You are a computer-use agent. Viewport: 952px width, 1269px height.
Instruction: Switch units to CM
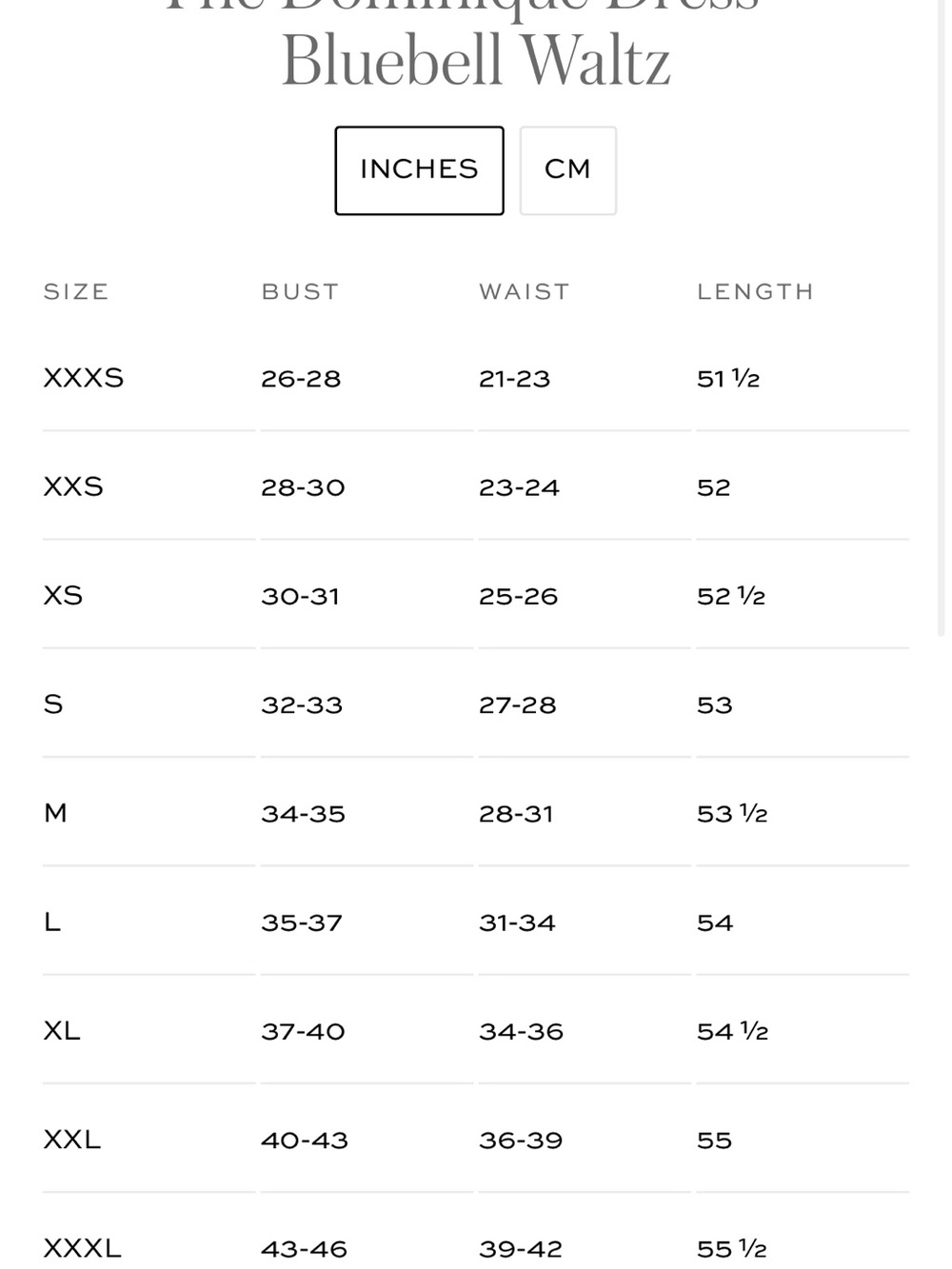coord(568,170)
